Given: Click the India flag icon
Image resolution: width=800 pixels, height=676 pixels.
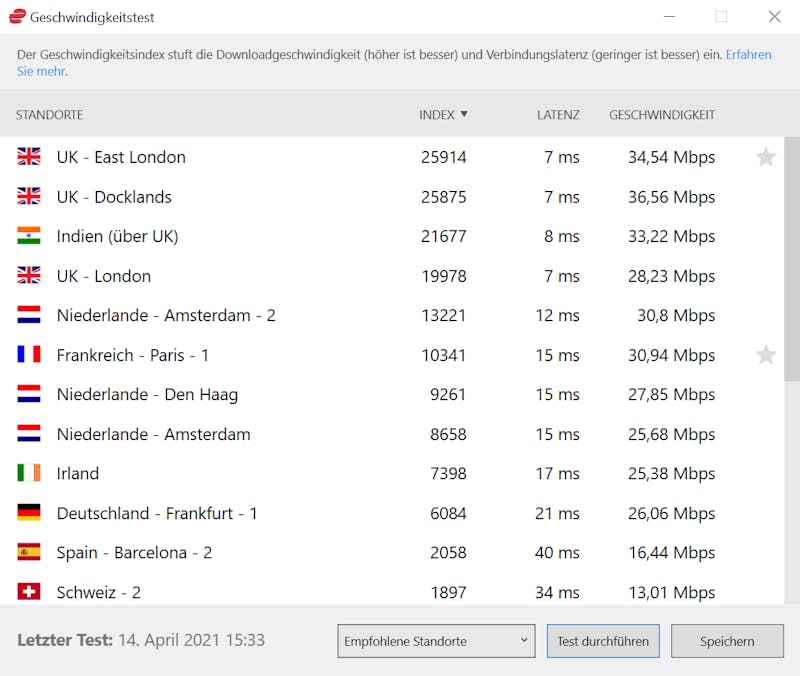Looking at the screenshot, I should point(29,236).
